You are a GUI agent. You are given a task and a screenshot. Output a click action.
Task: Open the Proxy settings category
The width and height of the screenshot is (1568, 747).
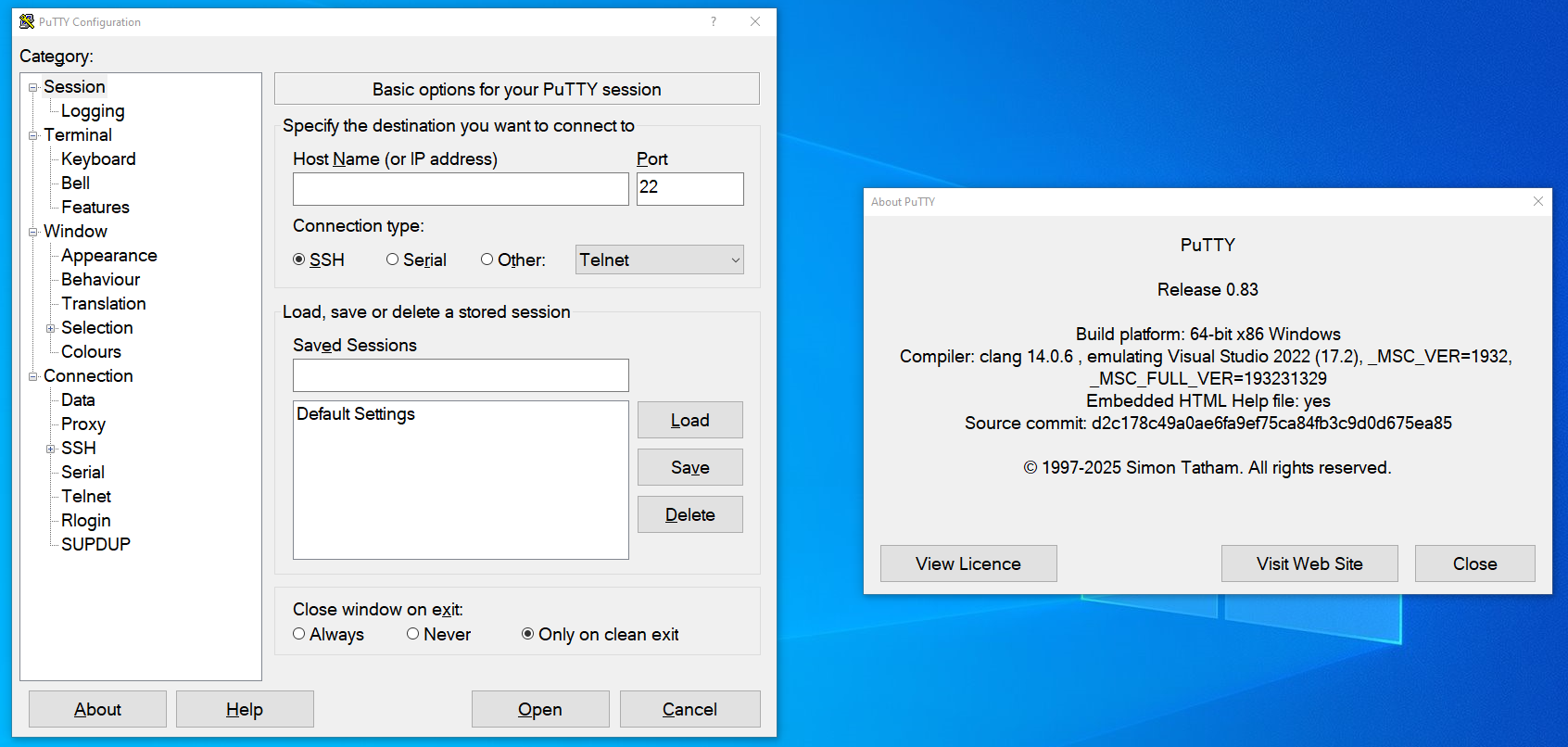[83, 424]
